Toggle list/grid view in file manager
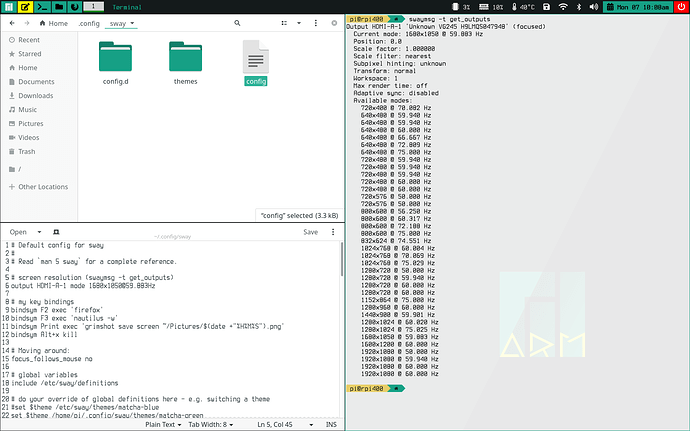The width and height of the screenshot is (690, 431). [284, 23]
